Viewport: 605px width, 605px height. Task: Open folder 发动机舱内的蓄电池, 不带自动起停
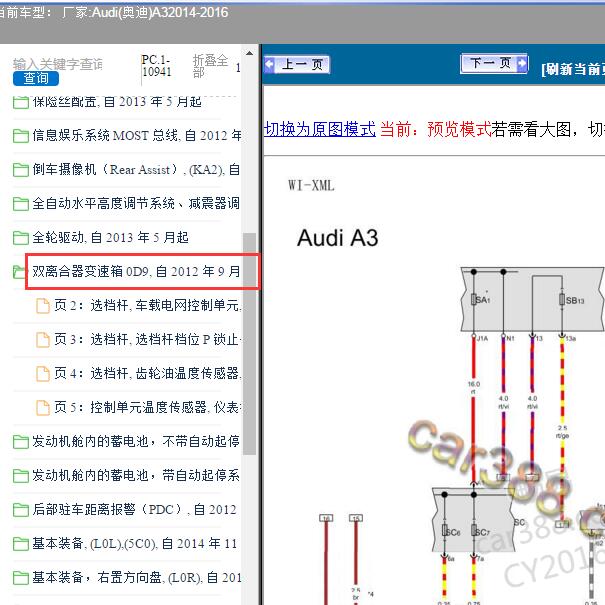click(x=136, y=441)
